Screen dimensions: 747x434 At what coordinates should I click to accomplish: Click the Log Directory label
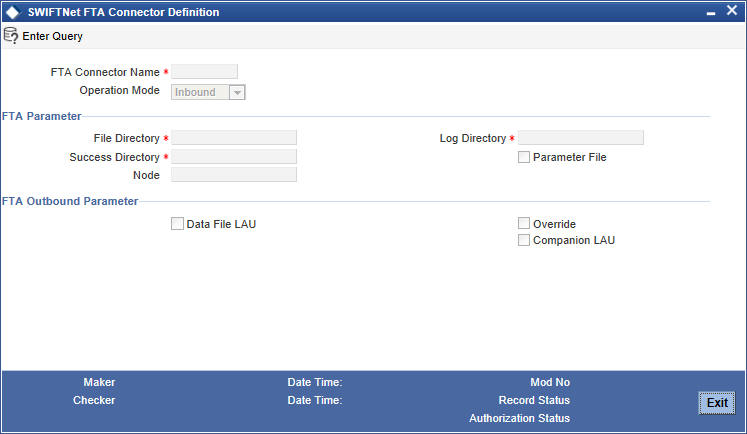[x=473, y=138]
